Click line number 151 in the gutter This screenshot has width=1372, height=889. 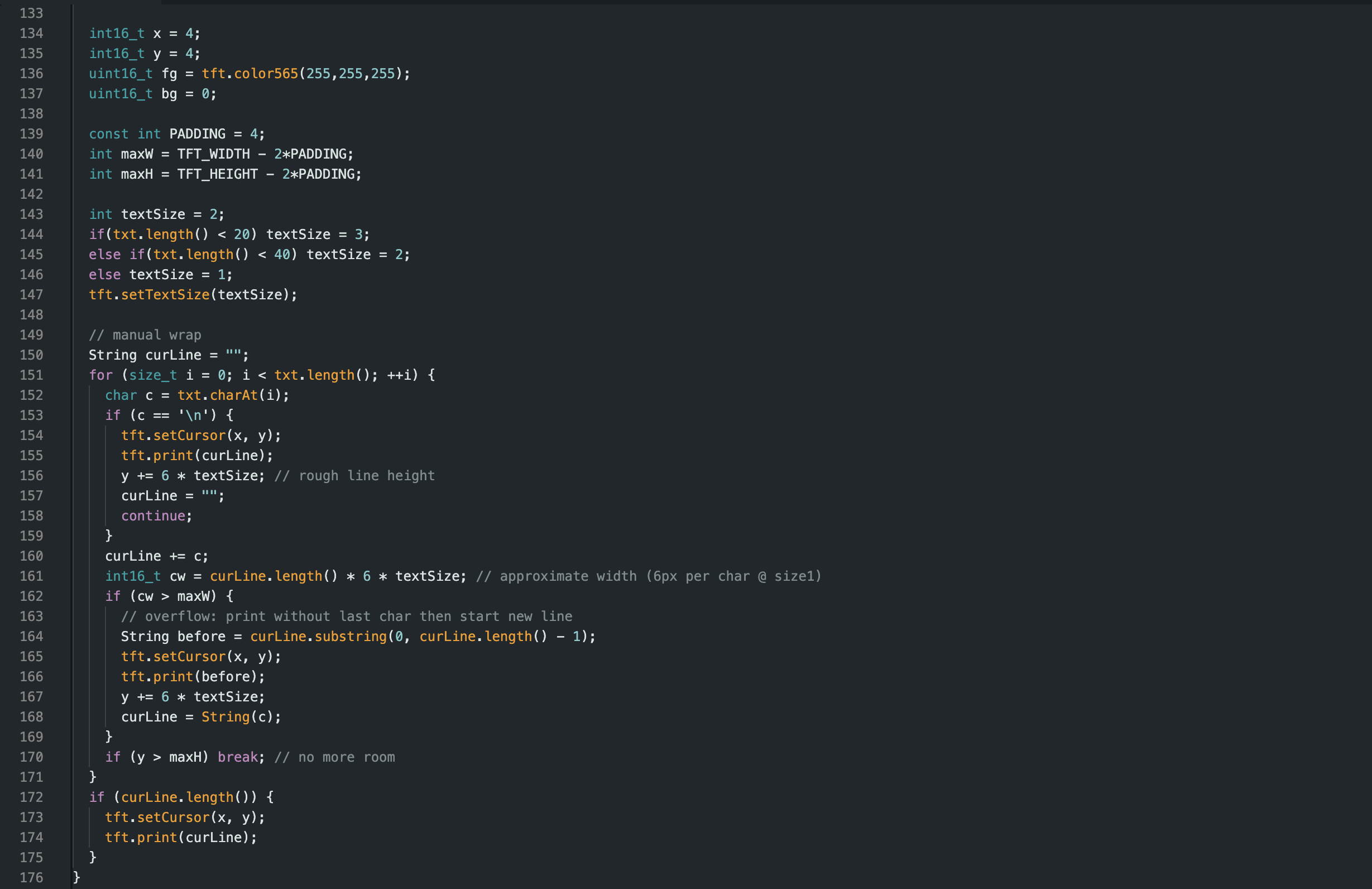click(31, 375)
